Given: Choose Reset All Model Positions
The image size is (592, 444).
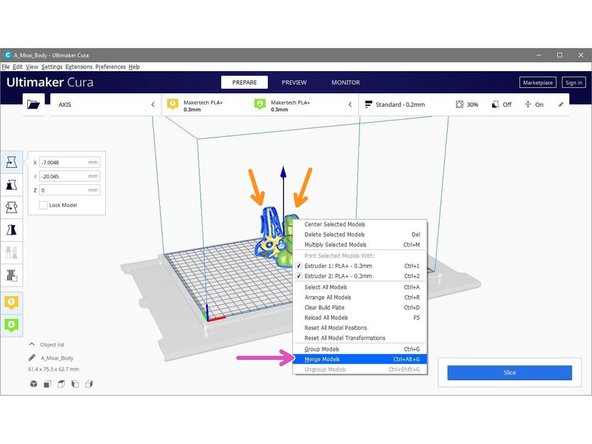Looking at the screenshot, I should 360,328.
